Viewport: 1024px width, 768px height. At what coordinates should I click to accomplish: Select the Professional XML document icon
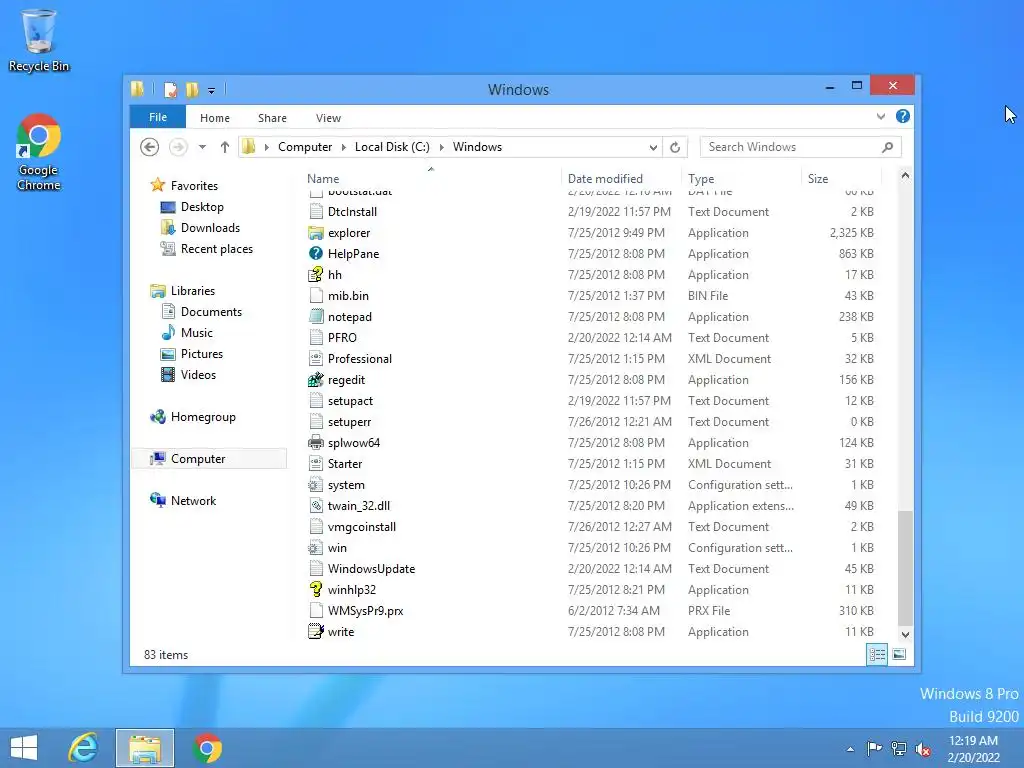pyautogui.click(x=315, y=359)
